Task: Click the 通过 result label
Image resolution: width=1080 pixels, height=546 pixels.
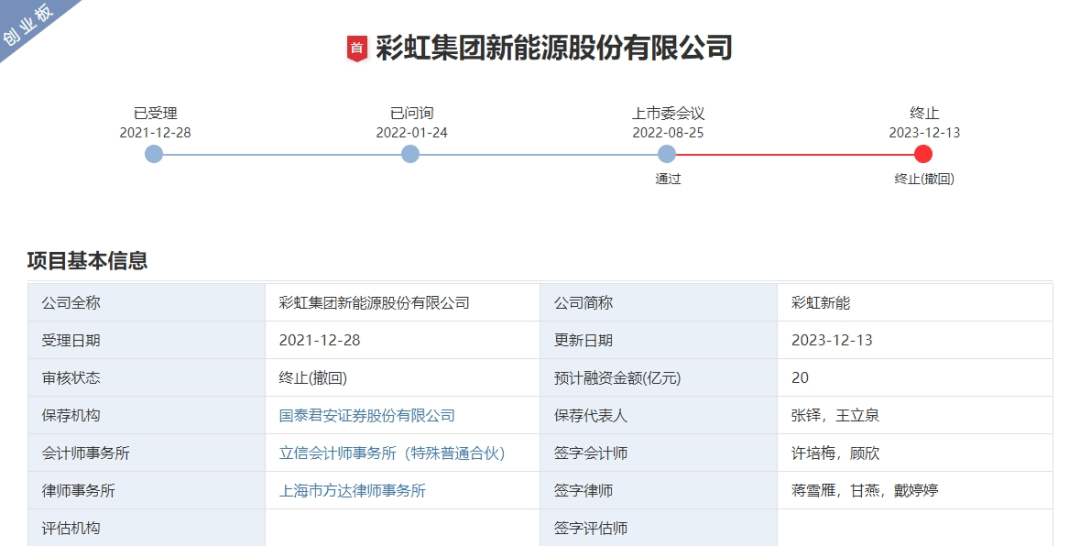Action: point(668,179)
